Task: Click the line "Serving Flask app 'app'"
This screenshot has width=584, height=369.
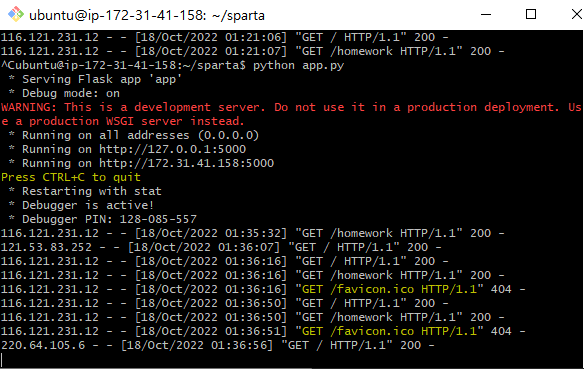Action: pos(102,79)
